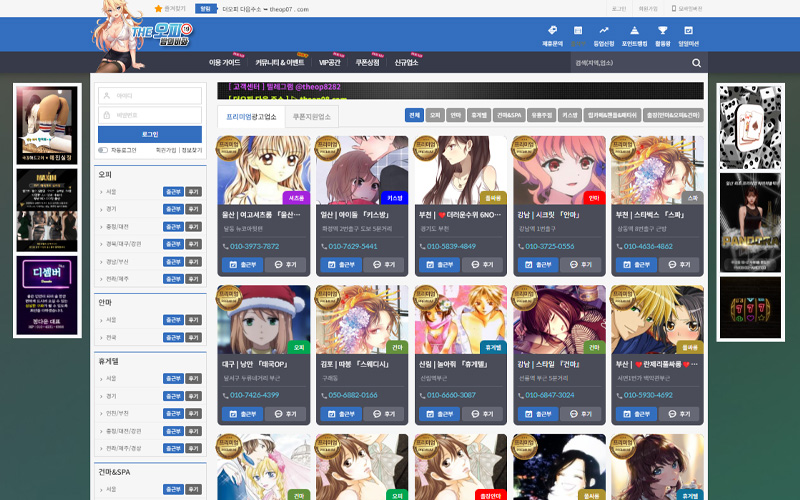The image size is (800, 500).
Task: Click the star icon beside 즐겨찾기
Action: pos(158,9)
